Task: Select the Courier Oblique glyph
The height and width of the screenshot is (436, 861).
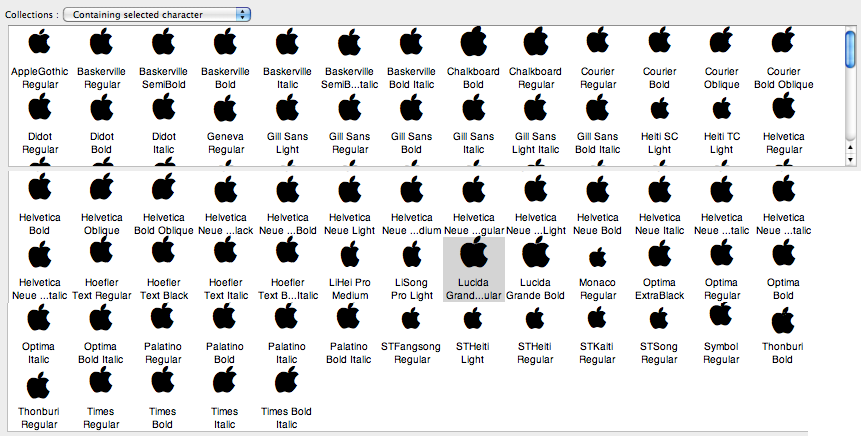Action: click(722, 41)
